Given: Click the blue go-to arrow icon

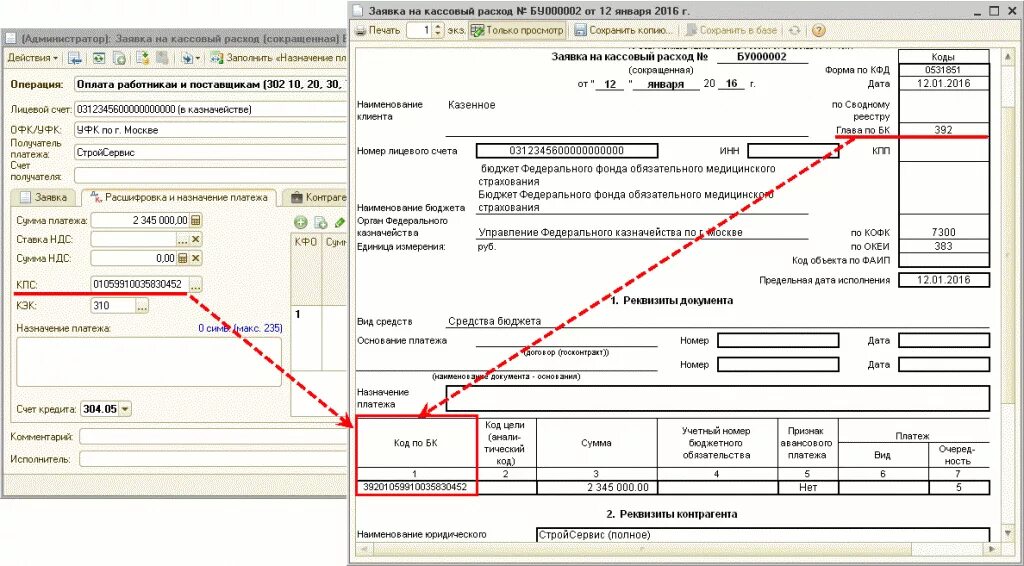Looking at the screenshot, I should 187,58.
